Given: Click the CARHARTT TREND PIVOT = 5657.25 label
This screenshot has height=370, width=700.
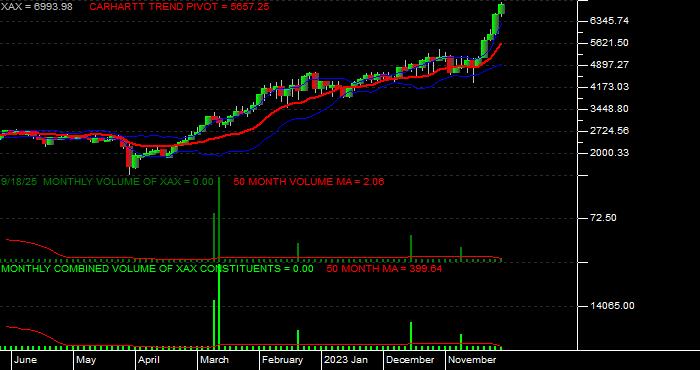Looking at the screenshot, I should click(x=179, y=7).
